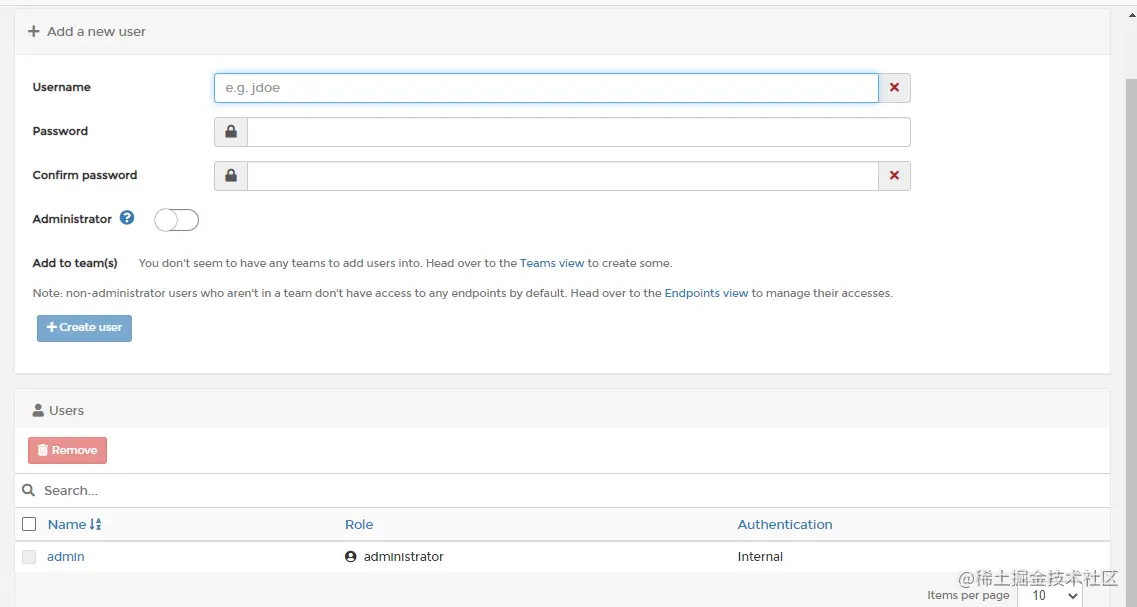Click the magnifier icon in search bar
The image size is (1137, 607).
pos(28,490)
